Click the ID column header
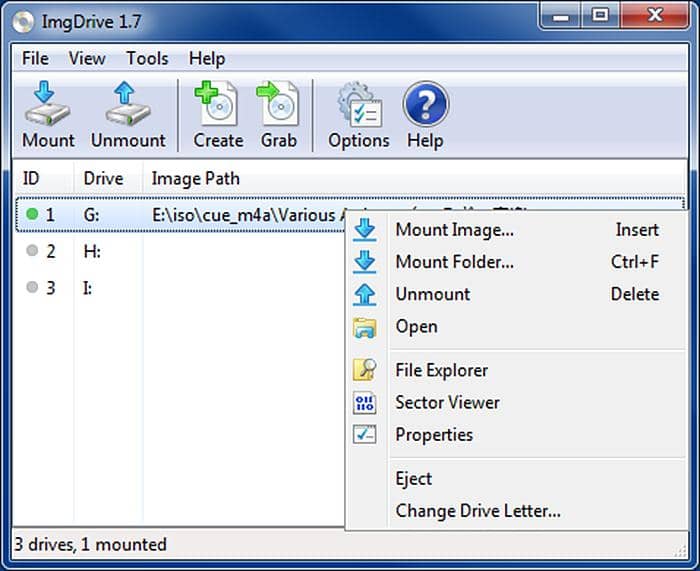 43,179
